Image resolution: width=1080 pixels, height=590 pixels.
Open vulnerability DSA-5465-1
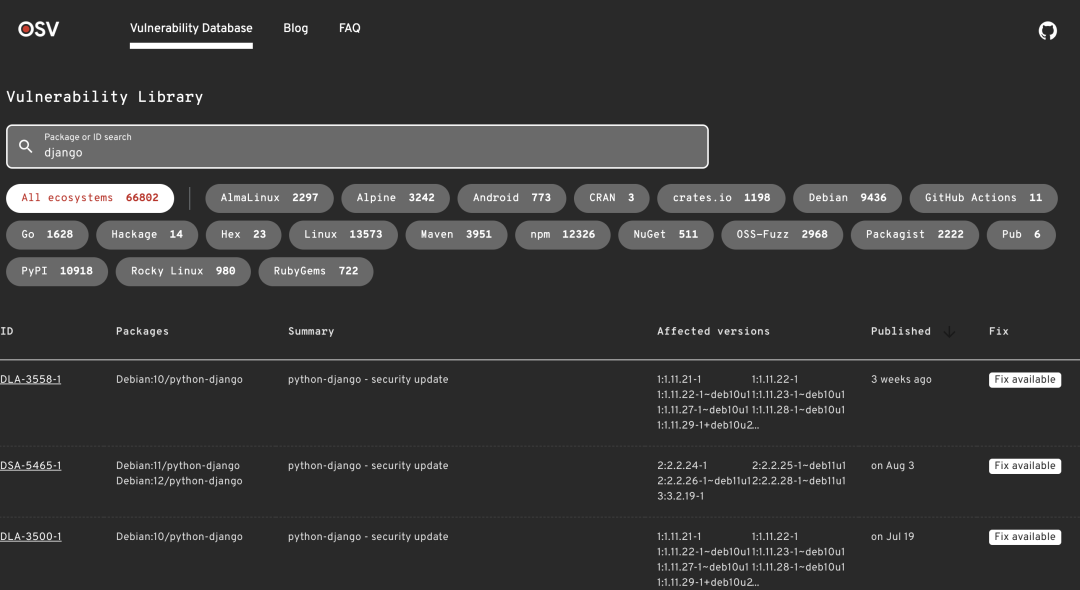(30, 465)
